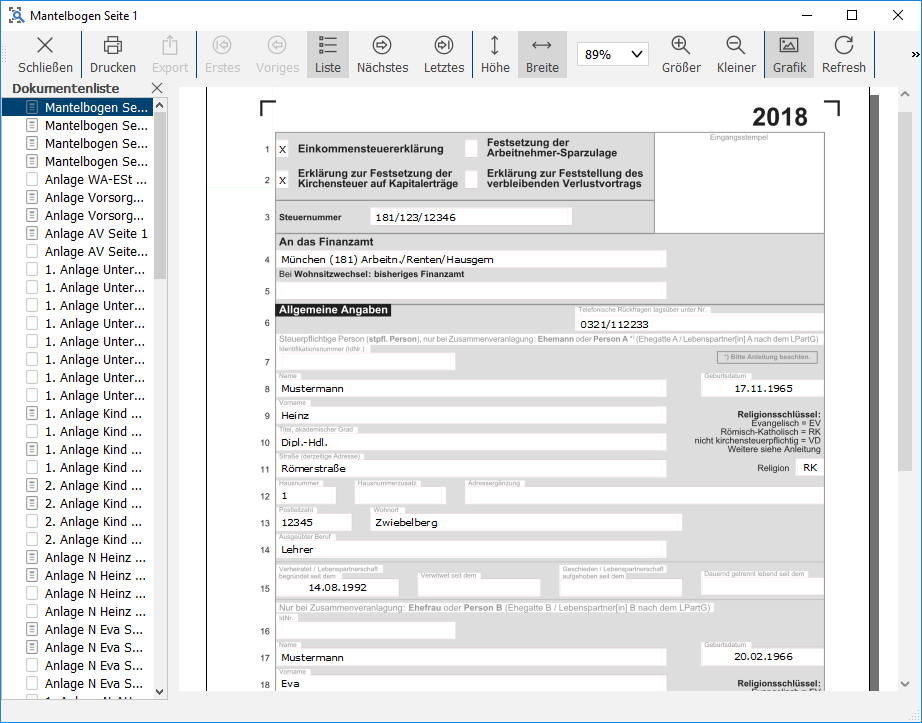This screenshot has width=922, height=723.
Task: Zoom out with the Kleiner magnifier
Action: coord(736,55)
